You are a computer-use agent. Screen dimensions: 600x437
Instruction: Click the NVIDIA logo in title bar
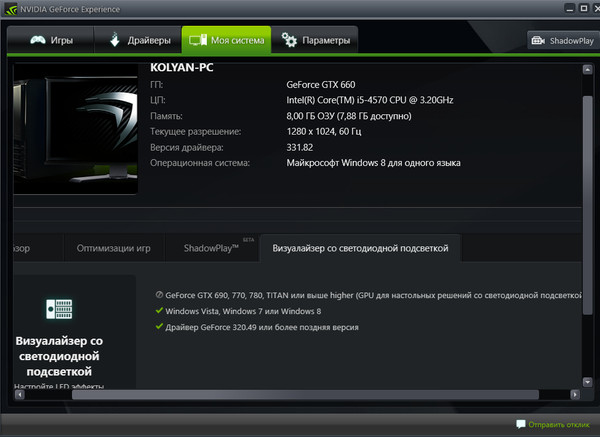tap(11, 9)
